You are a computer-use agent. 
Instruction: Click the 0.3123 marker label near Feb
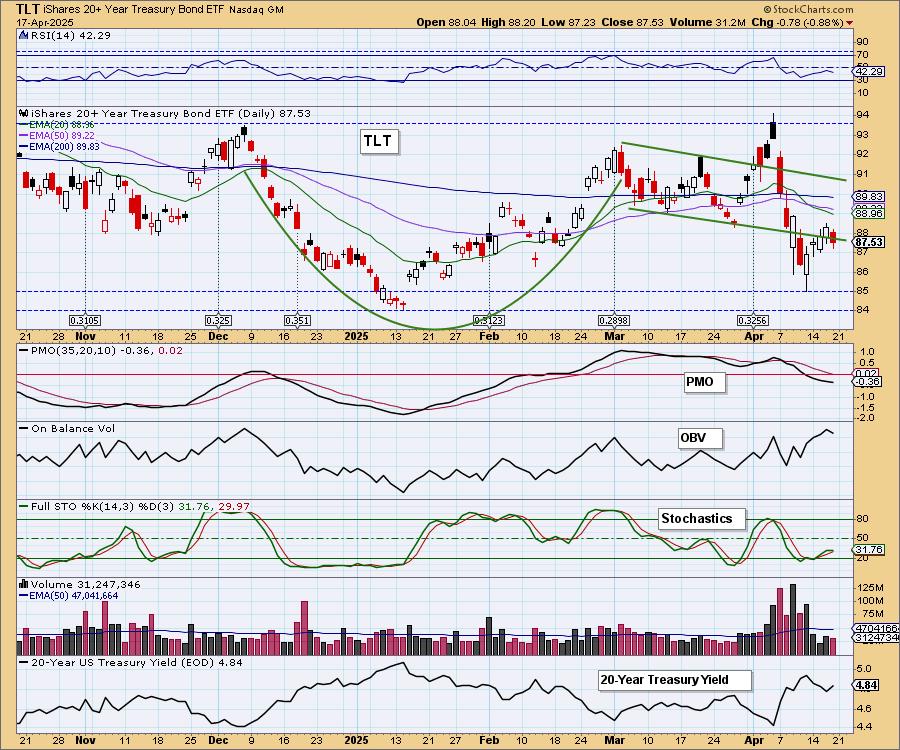[488, 320]
